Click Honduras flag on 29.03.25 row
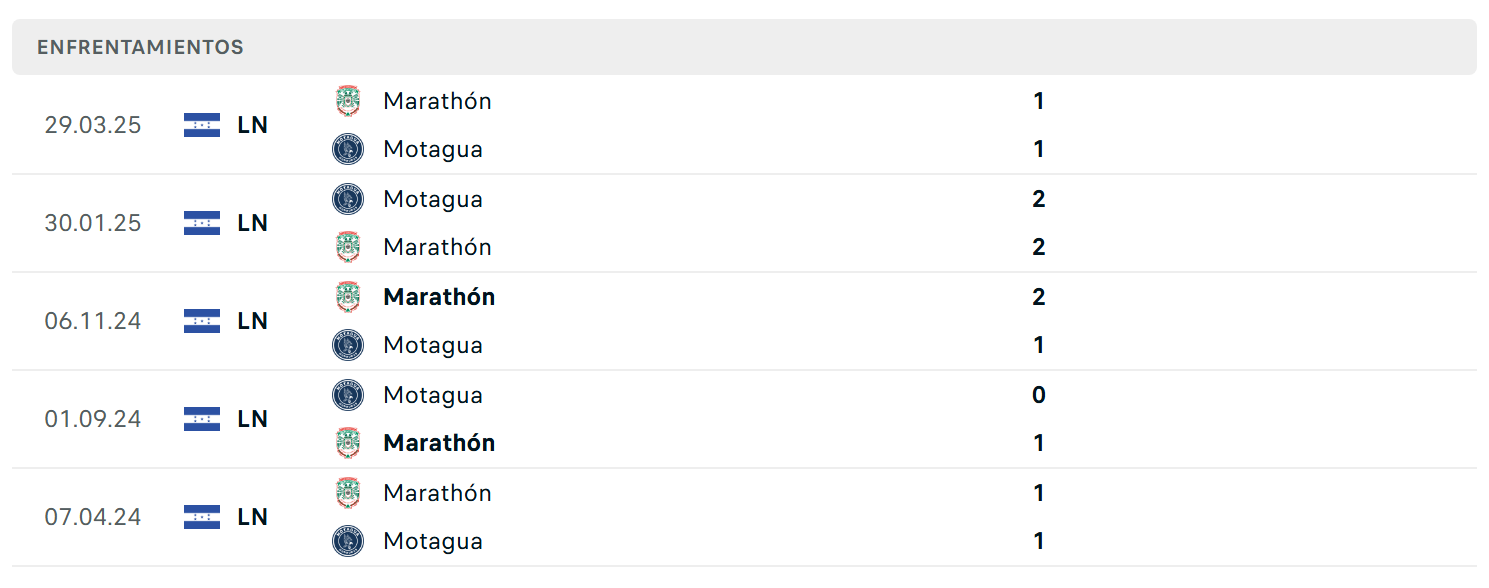This screenshot has width=1489, height=588. (202, 125)
